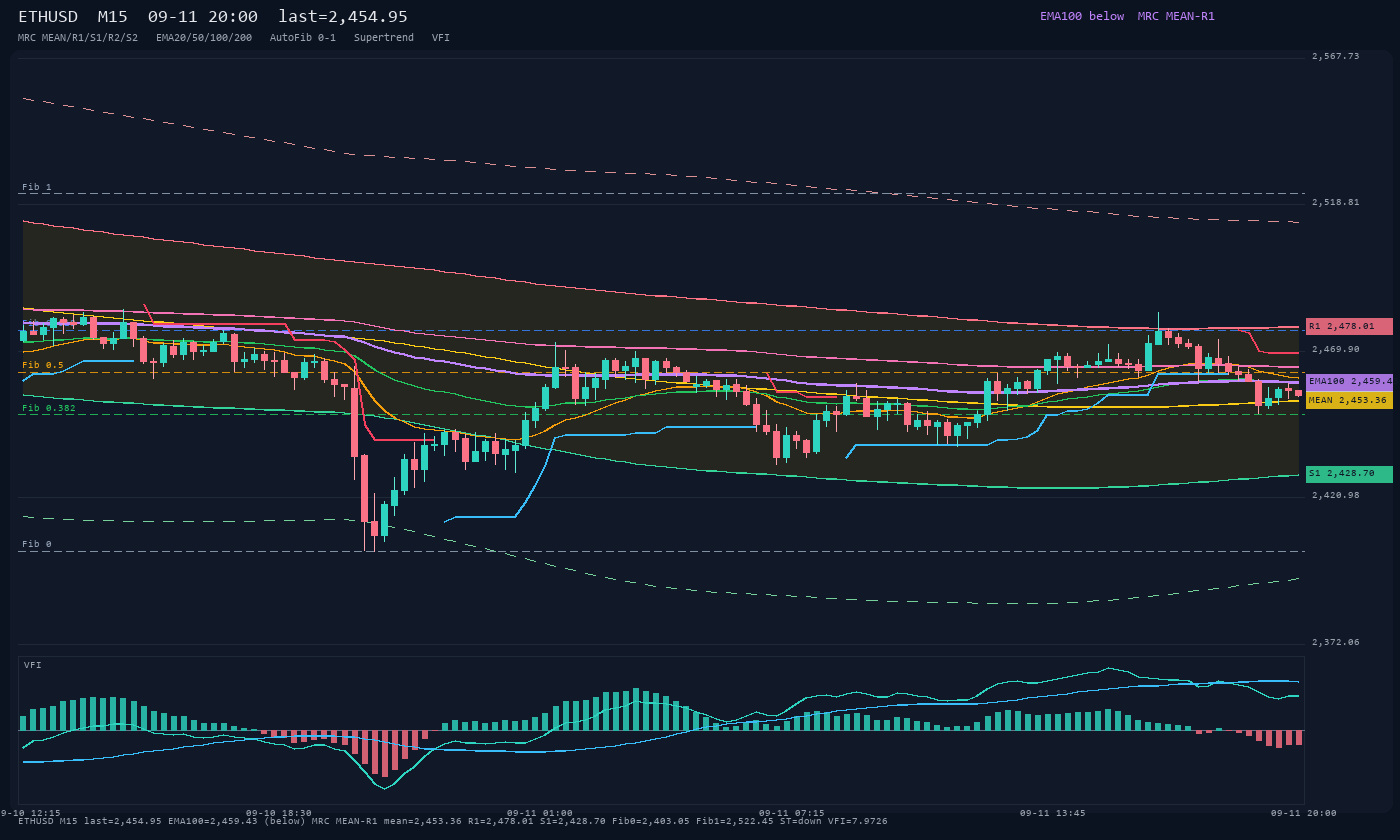1400x840 pixels.
Task: Click the MRC MEAN-R1 status text
Action: click(x=1176, y=16)
